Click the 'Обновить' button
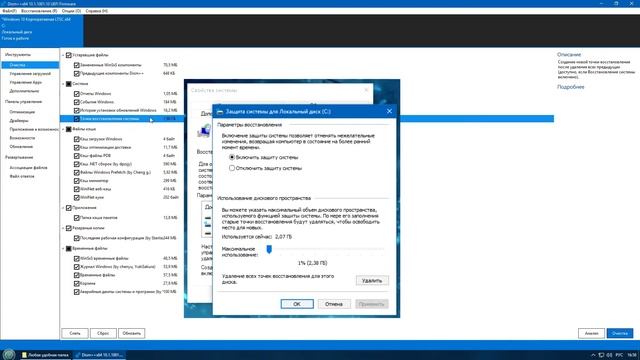This screenshot has width=640, height=360. click(x=131, y=333)
